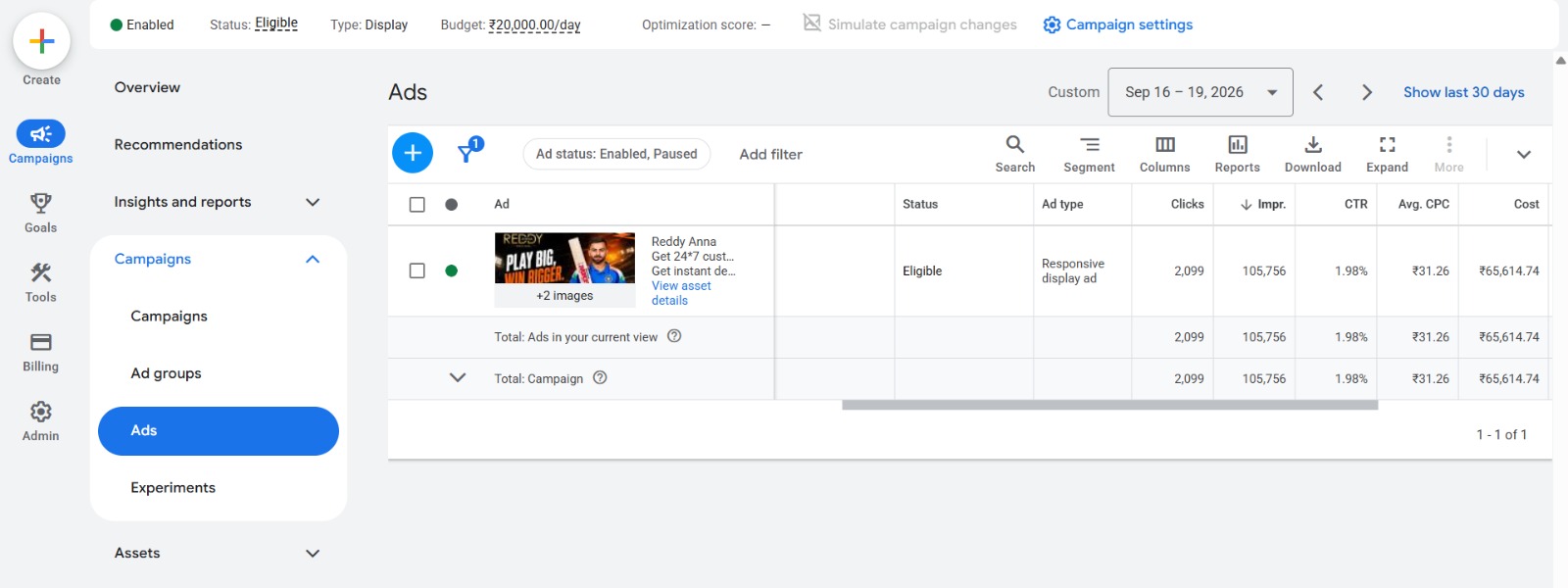The image size is (1568, 588).
Task: Click the help icon beside Total: Ads
Action: 674,336
